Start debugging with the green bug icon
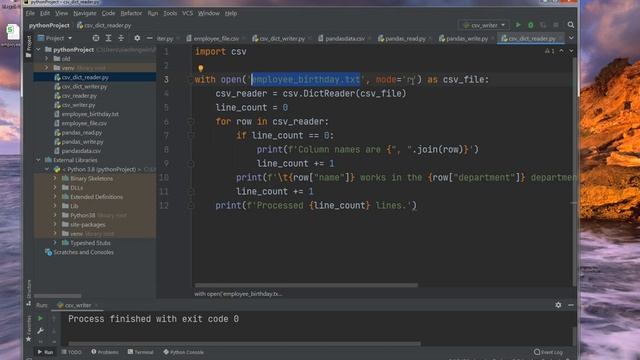This screenshot has height=360, width=640. coord(531,25)
